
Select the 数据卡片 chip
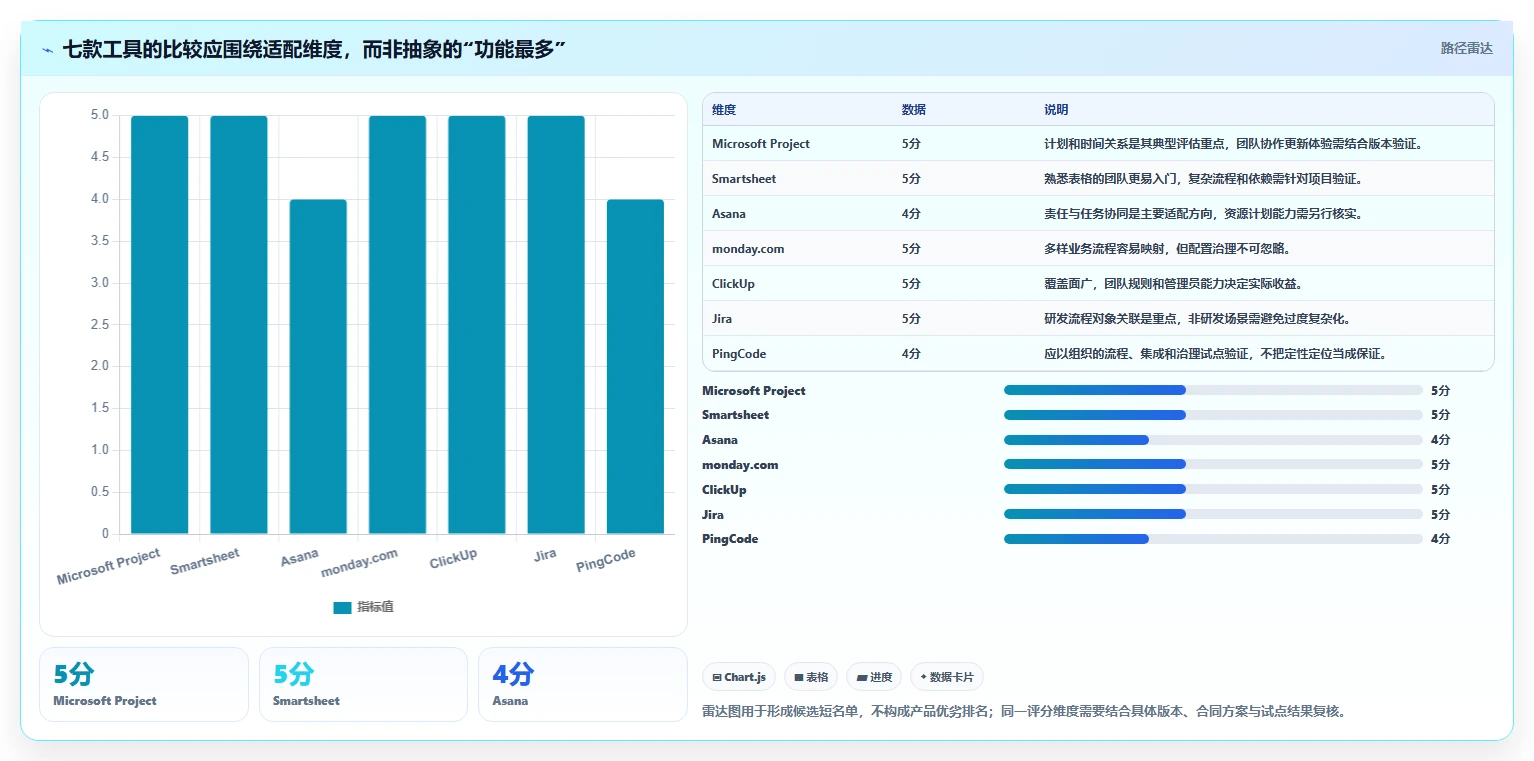(x=946, y=677)
